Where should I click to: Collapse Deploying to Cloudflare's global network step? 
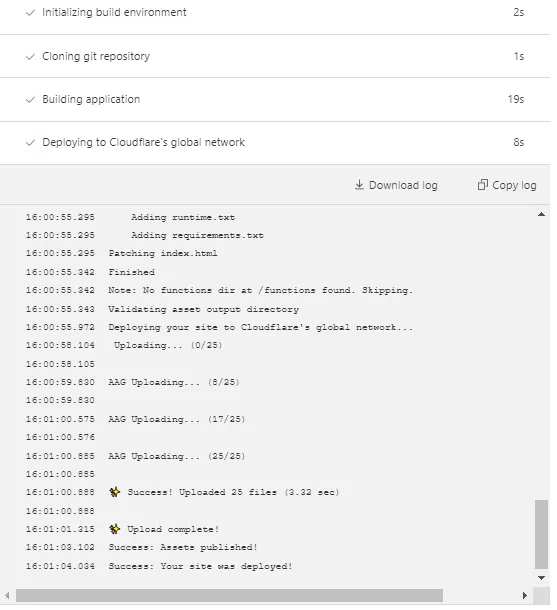click(x=275, y=143)
